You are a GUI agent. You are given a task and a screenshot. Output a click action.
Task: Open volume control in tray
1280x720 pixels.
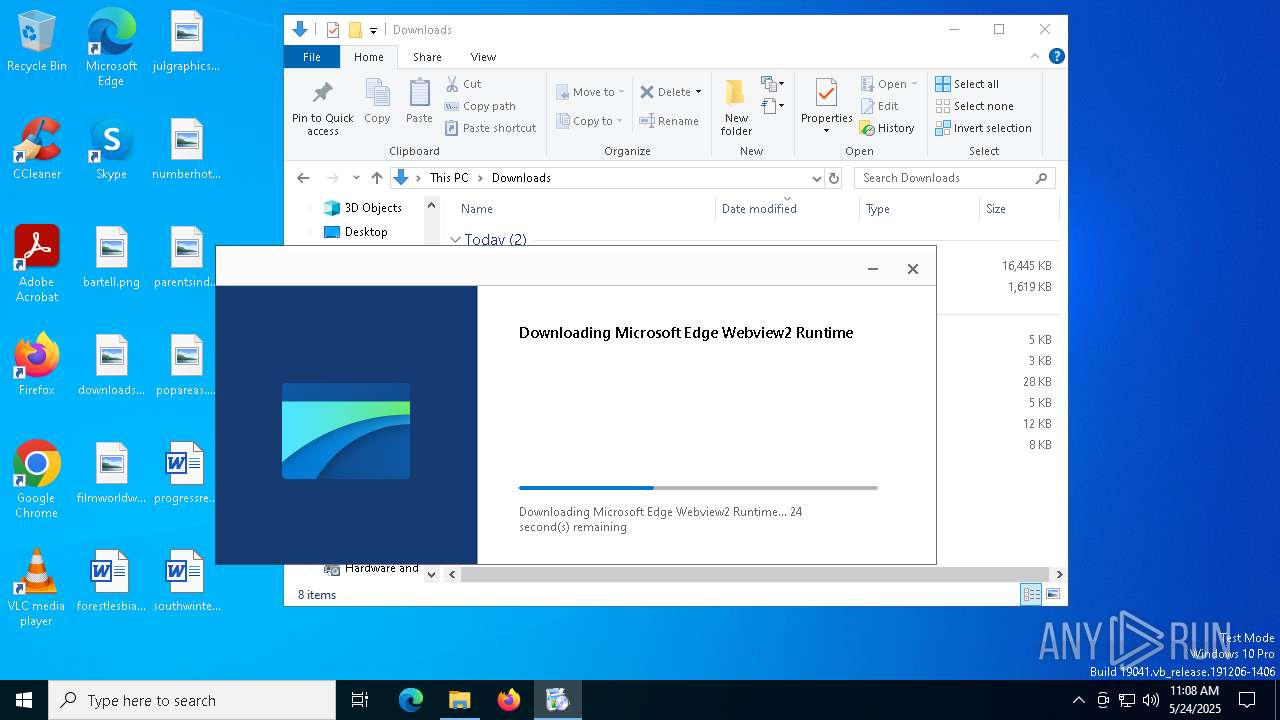click(1151, 700)
